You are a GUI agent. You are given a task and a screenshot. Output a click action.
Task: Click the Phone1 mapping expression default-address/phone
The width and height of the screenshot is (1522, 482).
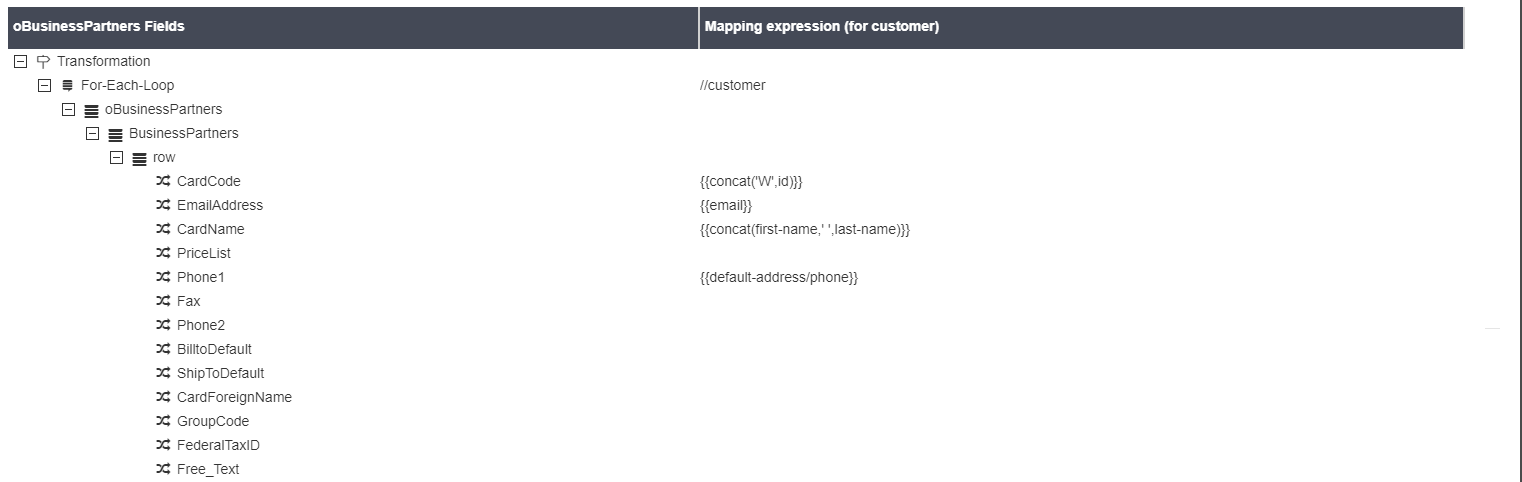click(779, 277)
